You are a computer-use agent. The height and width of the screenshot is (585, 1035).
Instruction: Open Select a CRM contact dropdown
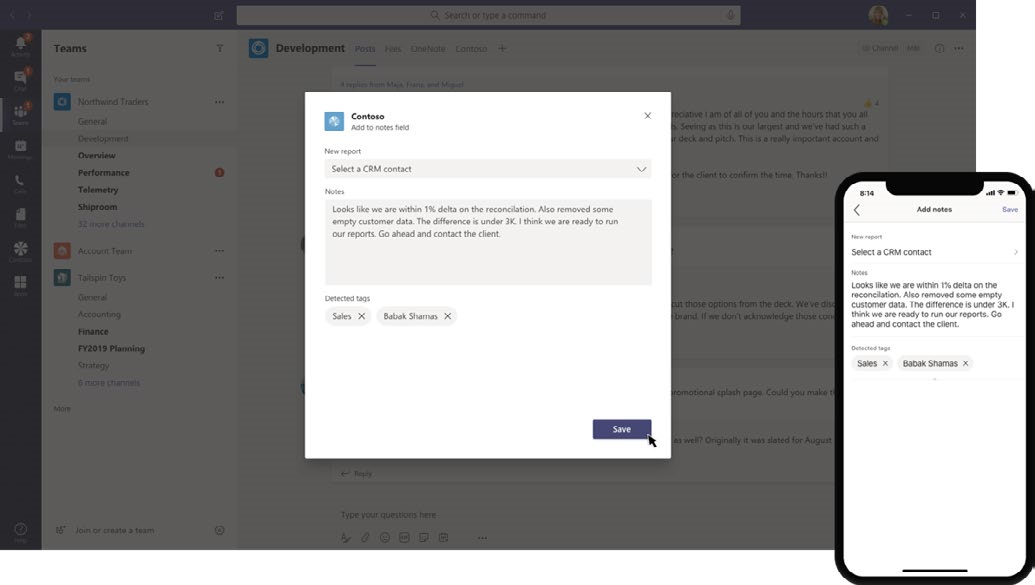(x=488, y=169)
